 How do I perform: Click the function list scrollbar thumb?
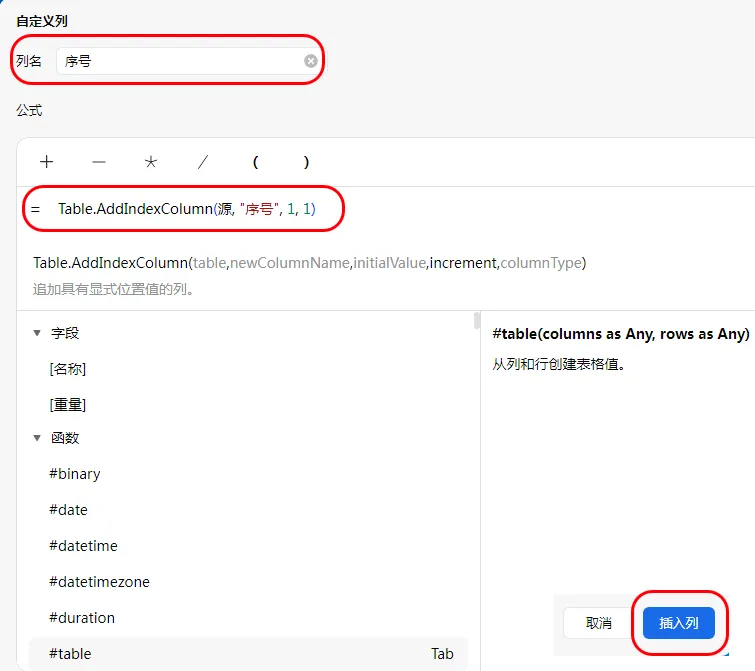[x=477, y=321]
